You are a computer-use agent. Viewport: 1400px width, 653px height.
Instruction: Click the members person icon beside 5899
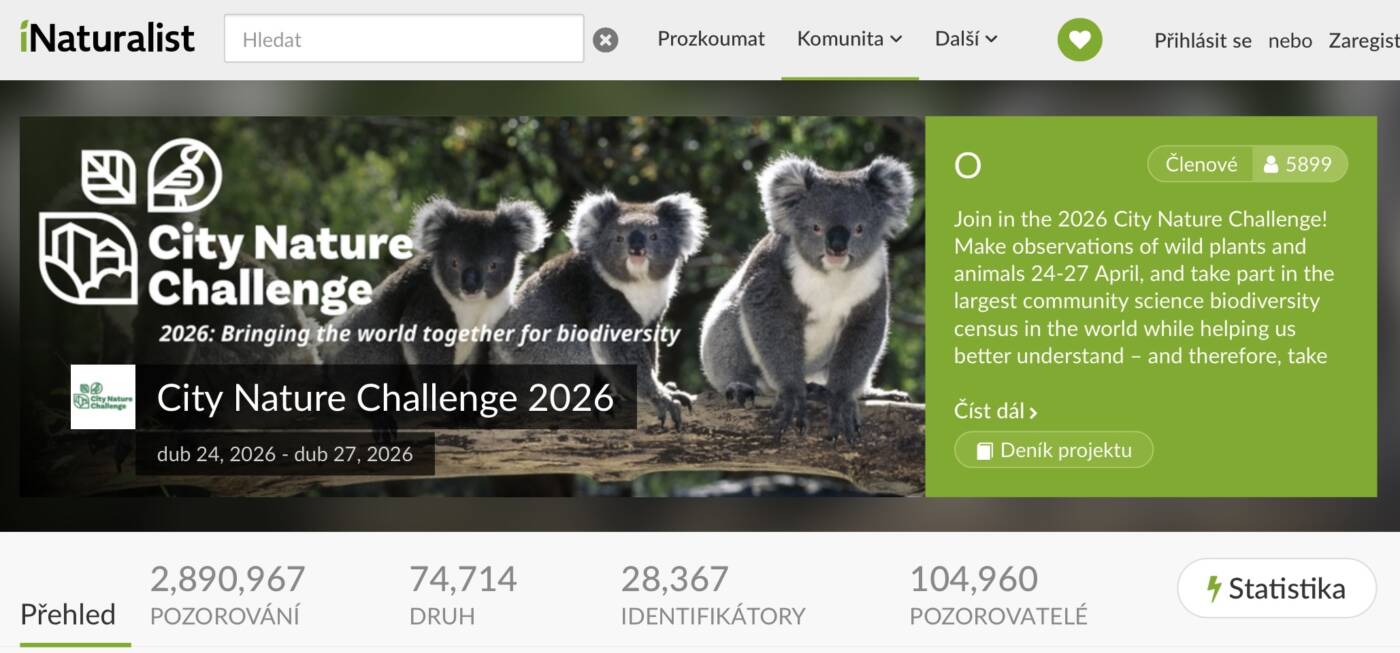tap(1270, 165)
